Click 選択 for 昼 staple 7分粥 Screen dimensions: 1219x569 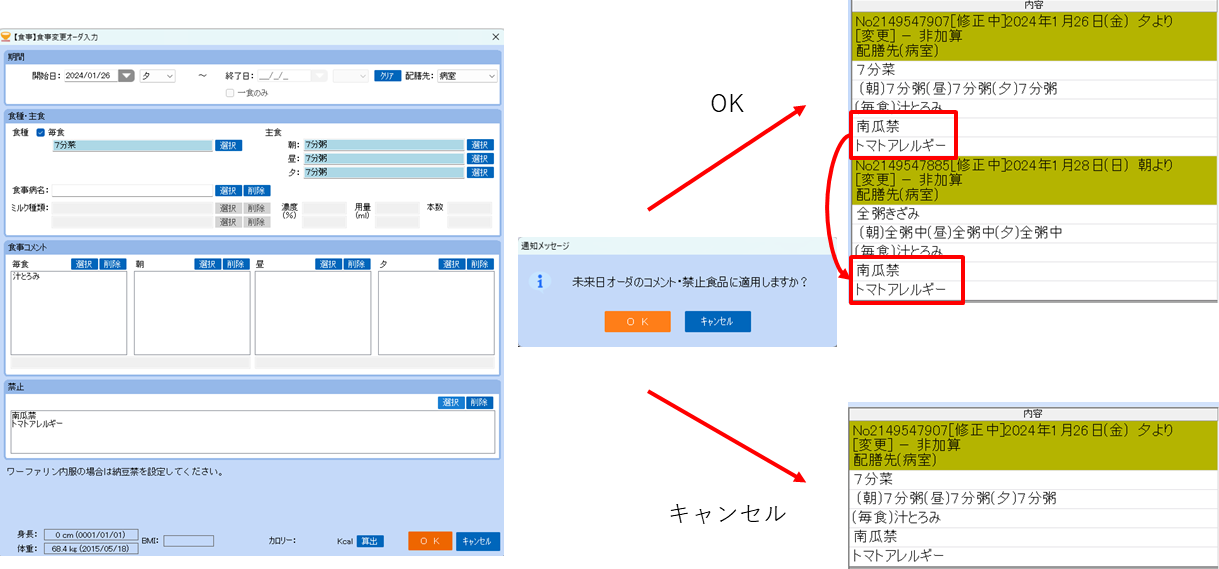click(480, 159)
